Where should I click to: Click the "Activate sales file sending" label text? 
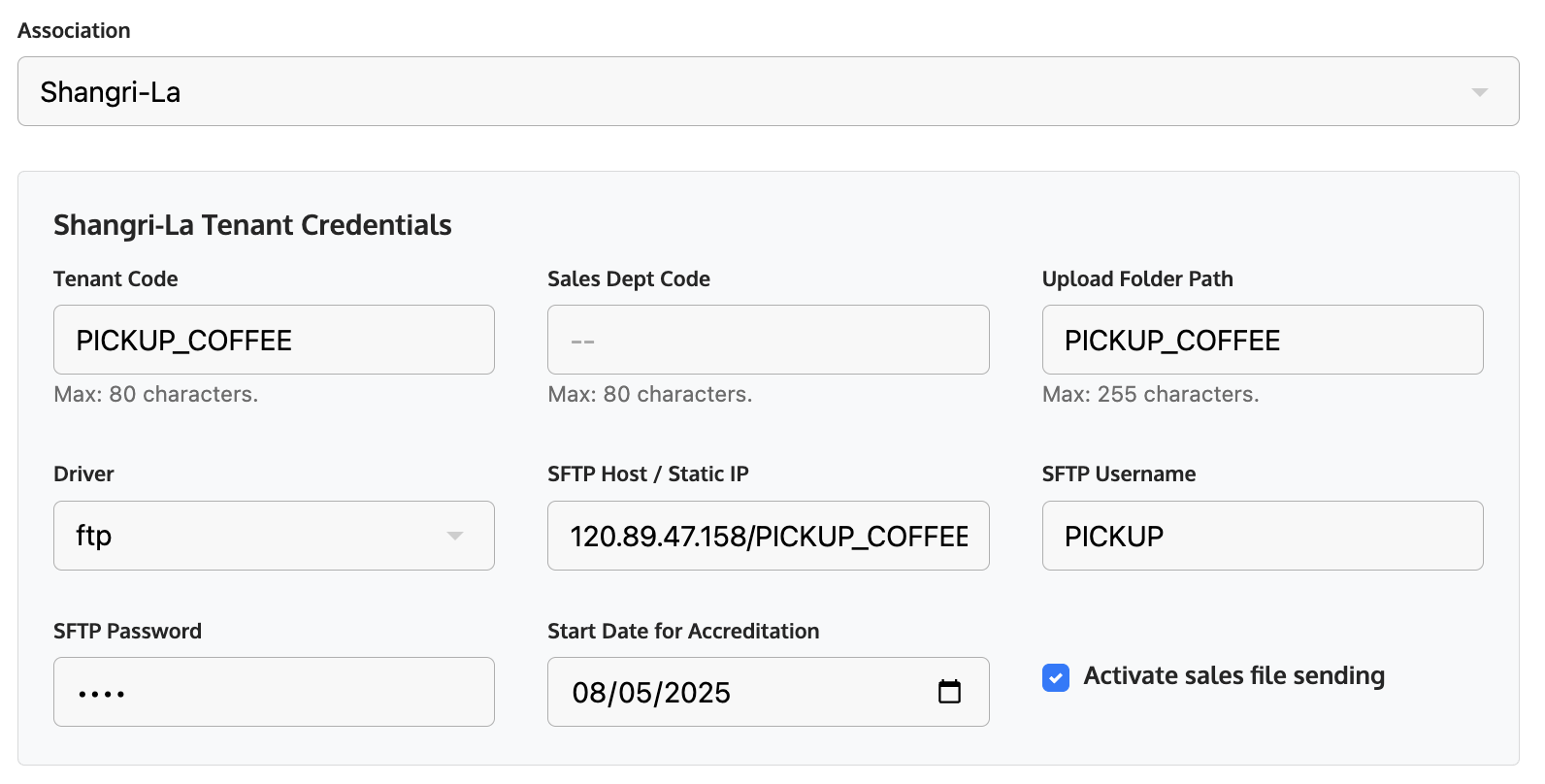pyautogui.click(x=1233, y=675)
